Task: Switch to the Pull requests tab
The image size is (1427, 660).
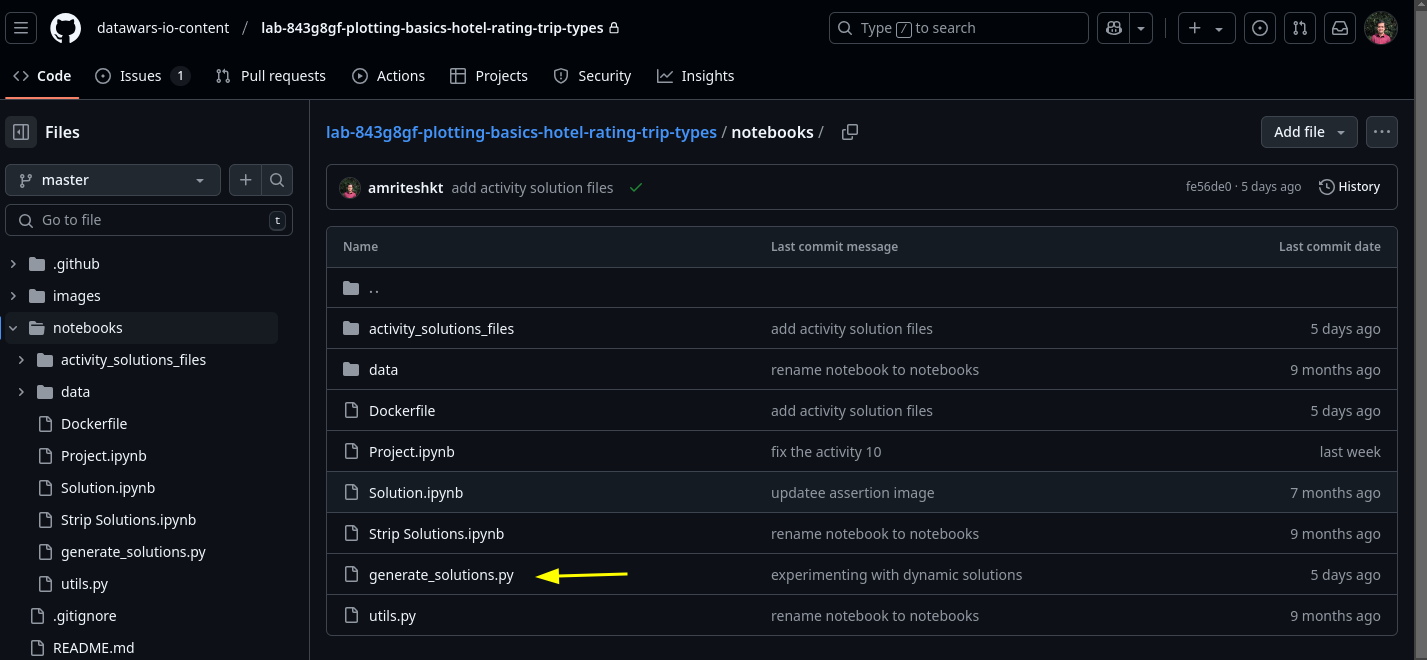Action: point(271,76)
